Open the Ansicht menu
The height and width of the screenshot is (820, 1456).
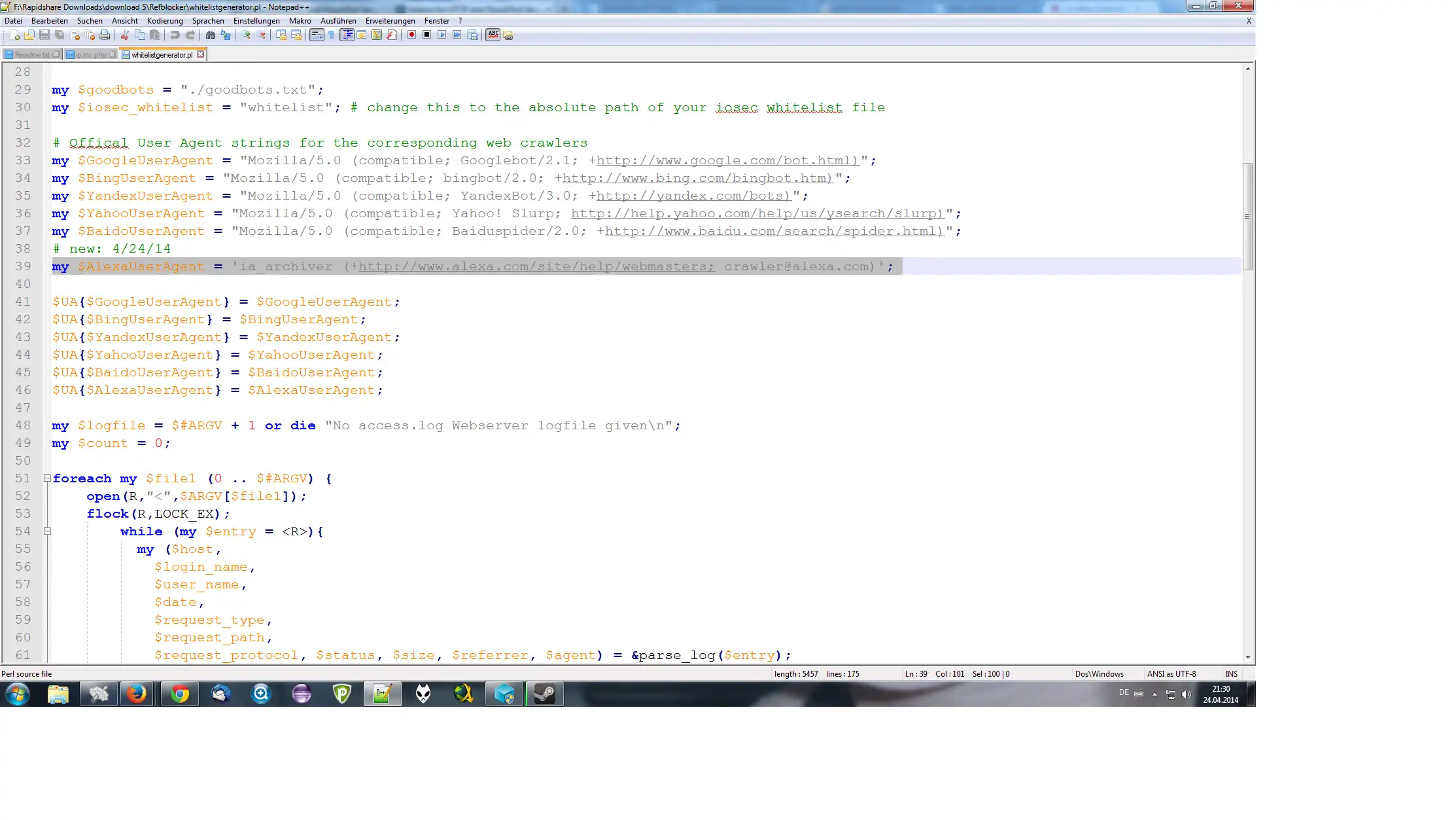point(124,20)
